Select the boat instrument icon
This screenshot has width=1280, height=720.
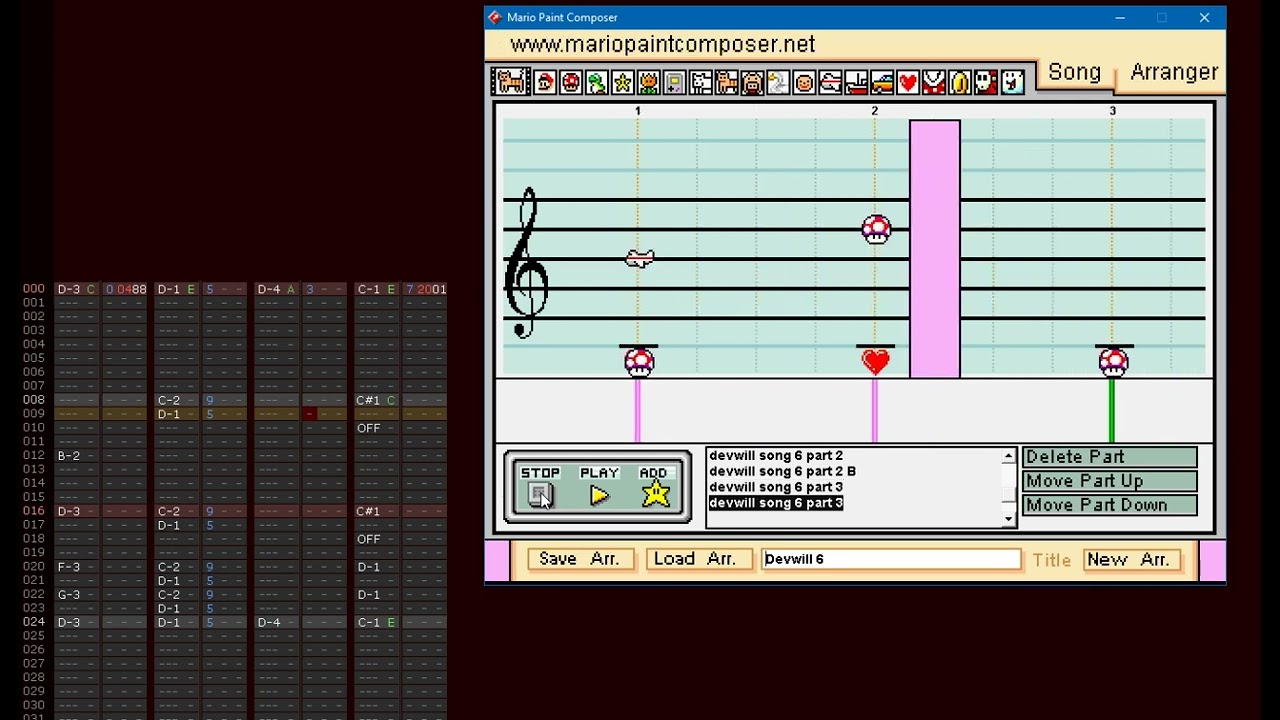click(x=856, y=82)
